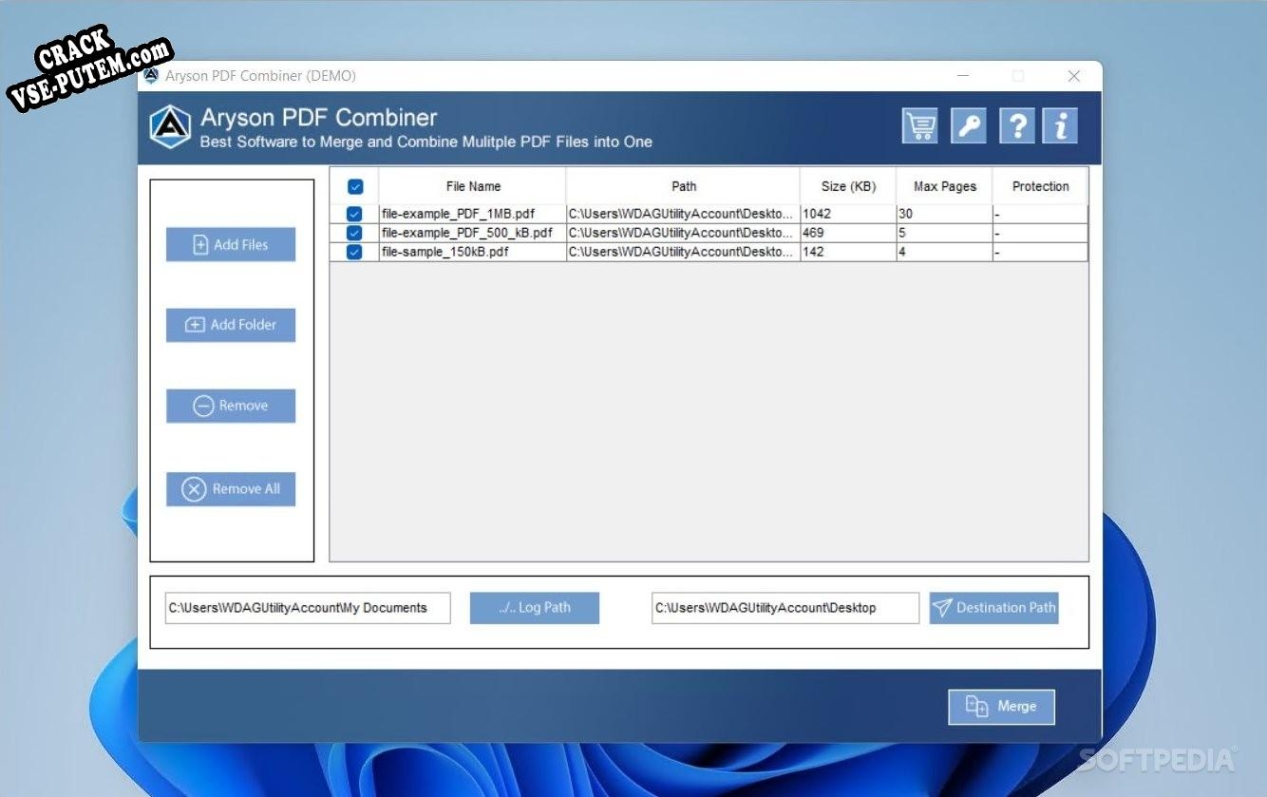Click the size value 469
This screenshot has height=797, width=1267.
pos(813,233)
